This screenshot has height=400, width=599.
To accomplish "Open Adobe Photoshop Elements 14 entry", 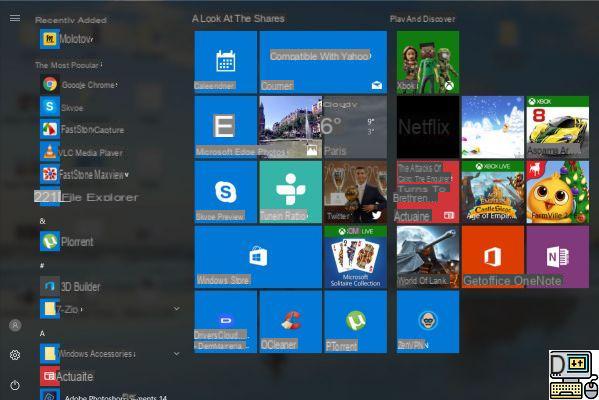I will 104,395.
